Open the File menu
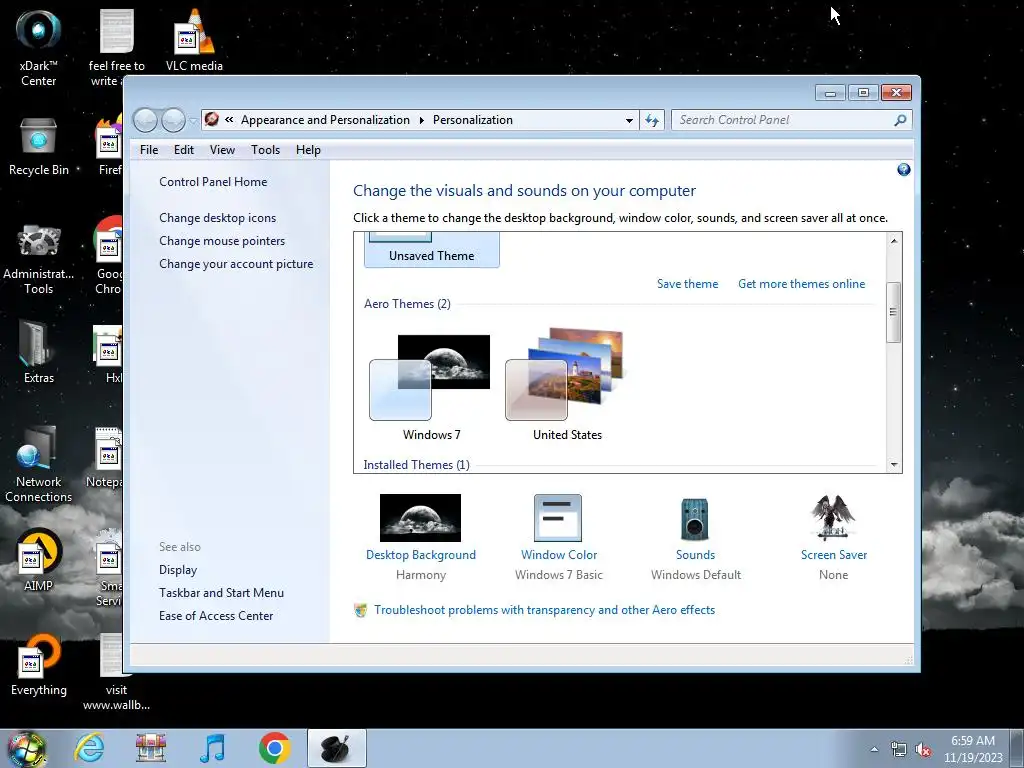The width and height of the screenshot is (1024, 768). (x=149, y=150)
